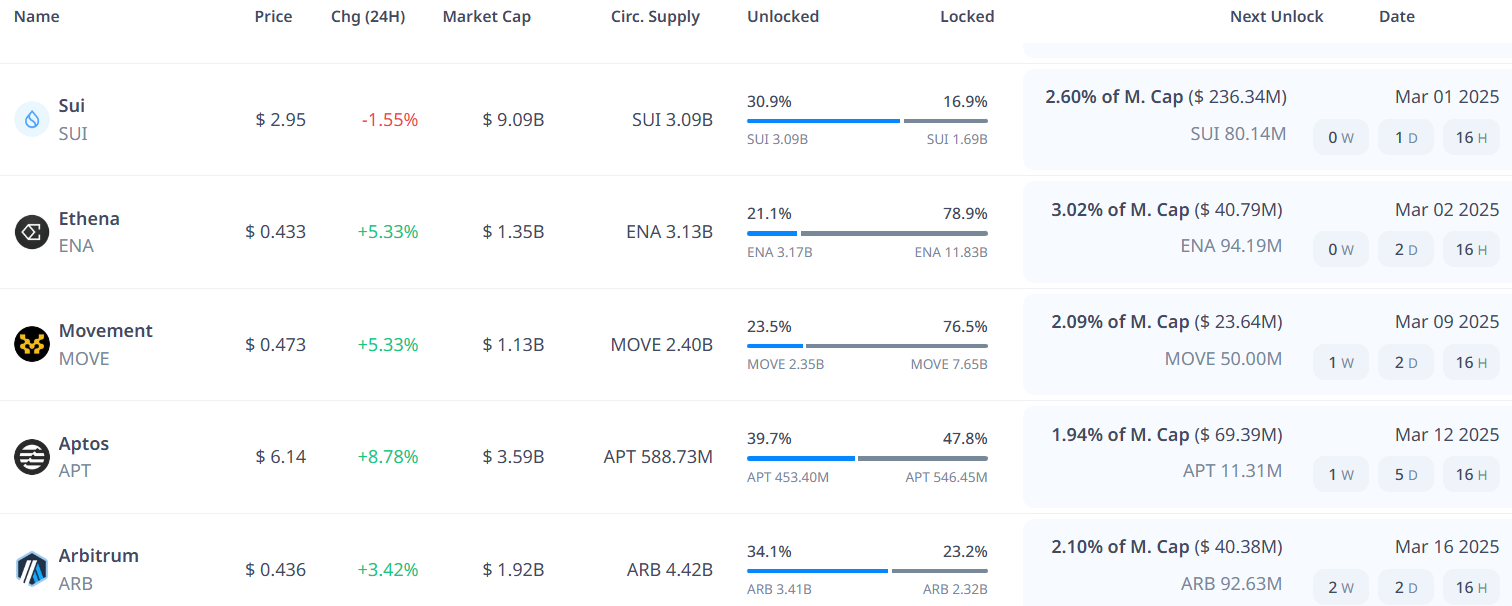Sort by the Chg (24H) column header

click(368, 17)
